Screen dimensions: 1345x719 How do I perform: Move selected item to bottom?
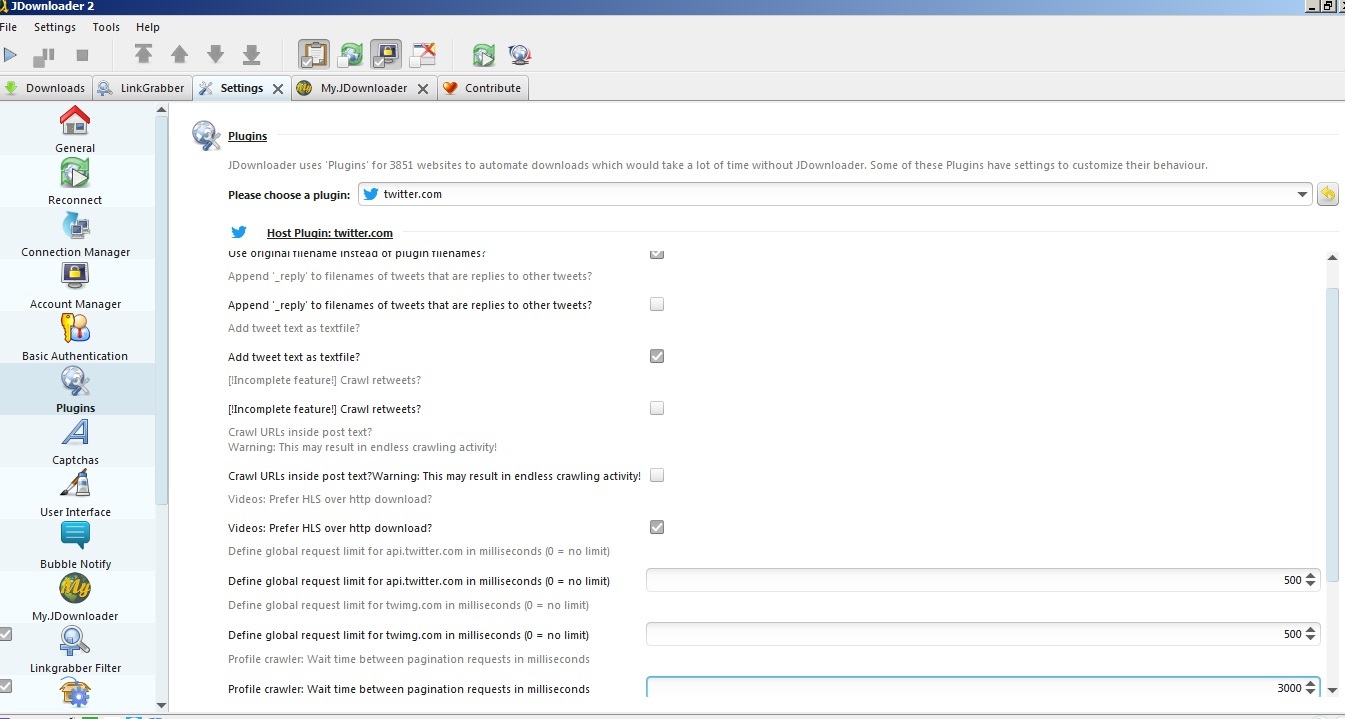pos(252,55)
